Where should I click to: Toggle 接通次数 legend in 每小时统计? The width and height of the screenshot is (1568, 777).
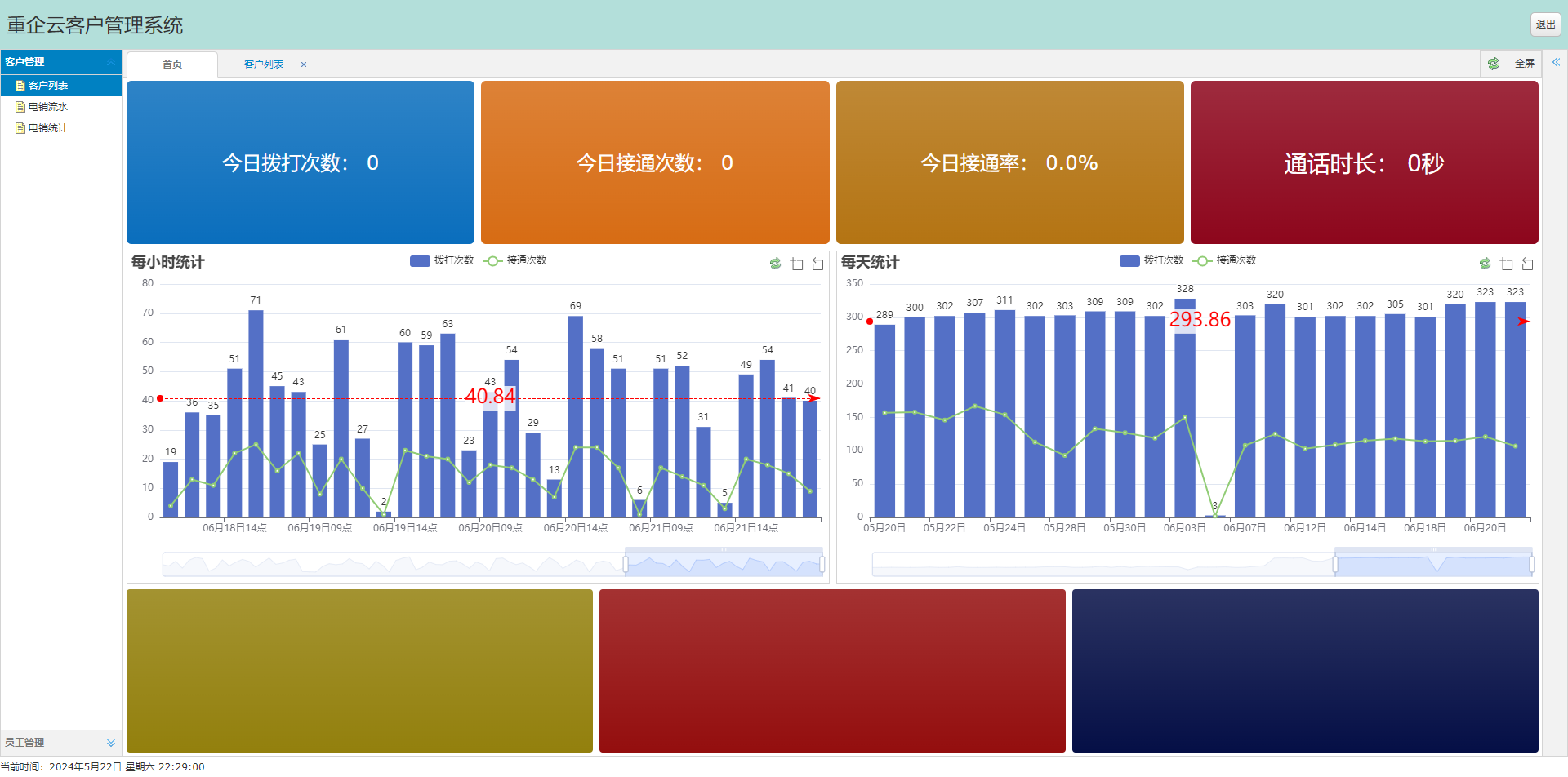coord(515,260)
